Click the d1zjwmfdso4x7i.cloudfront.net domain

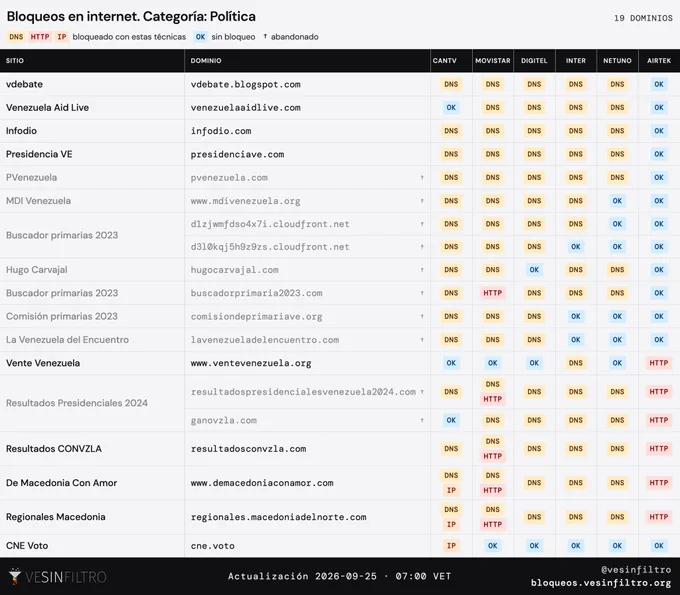(x=270, y=224)
